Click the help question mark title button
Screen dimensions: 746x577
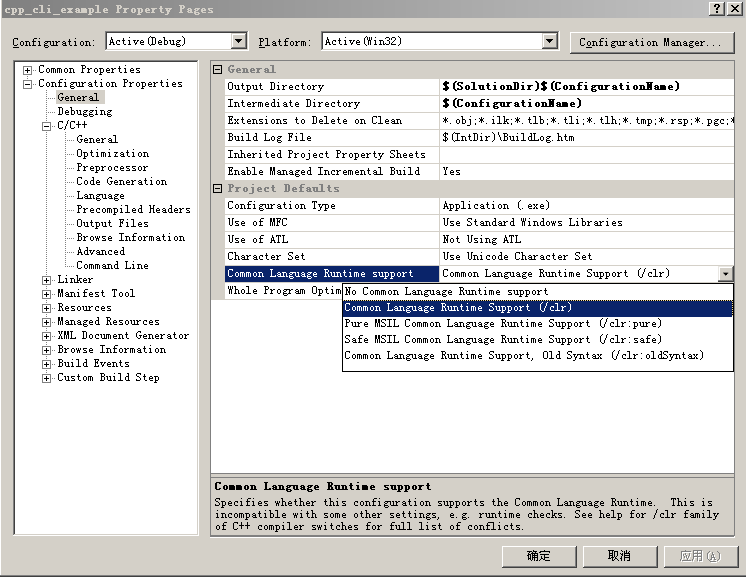point(716,9)
